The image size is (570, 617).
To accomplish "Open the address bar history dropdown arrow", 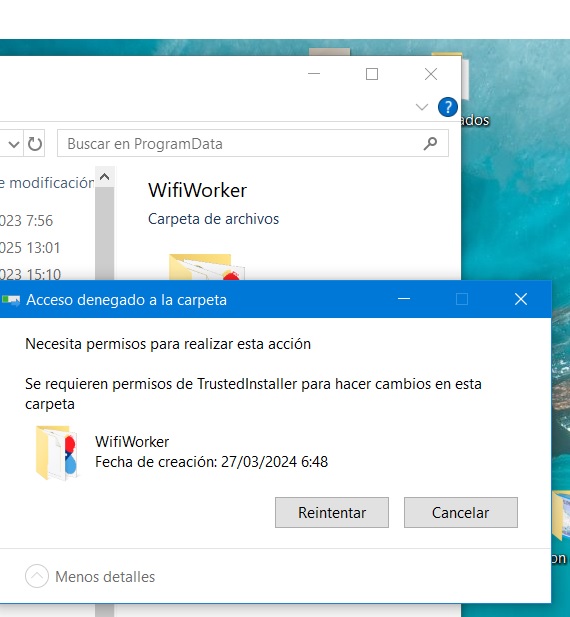I will tap(14, 144).
